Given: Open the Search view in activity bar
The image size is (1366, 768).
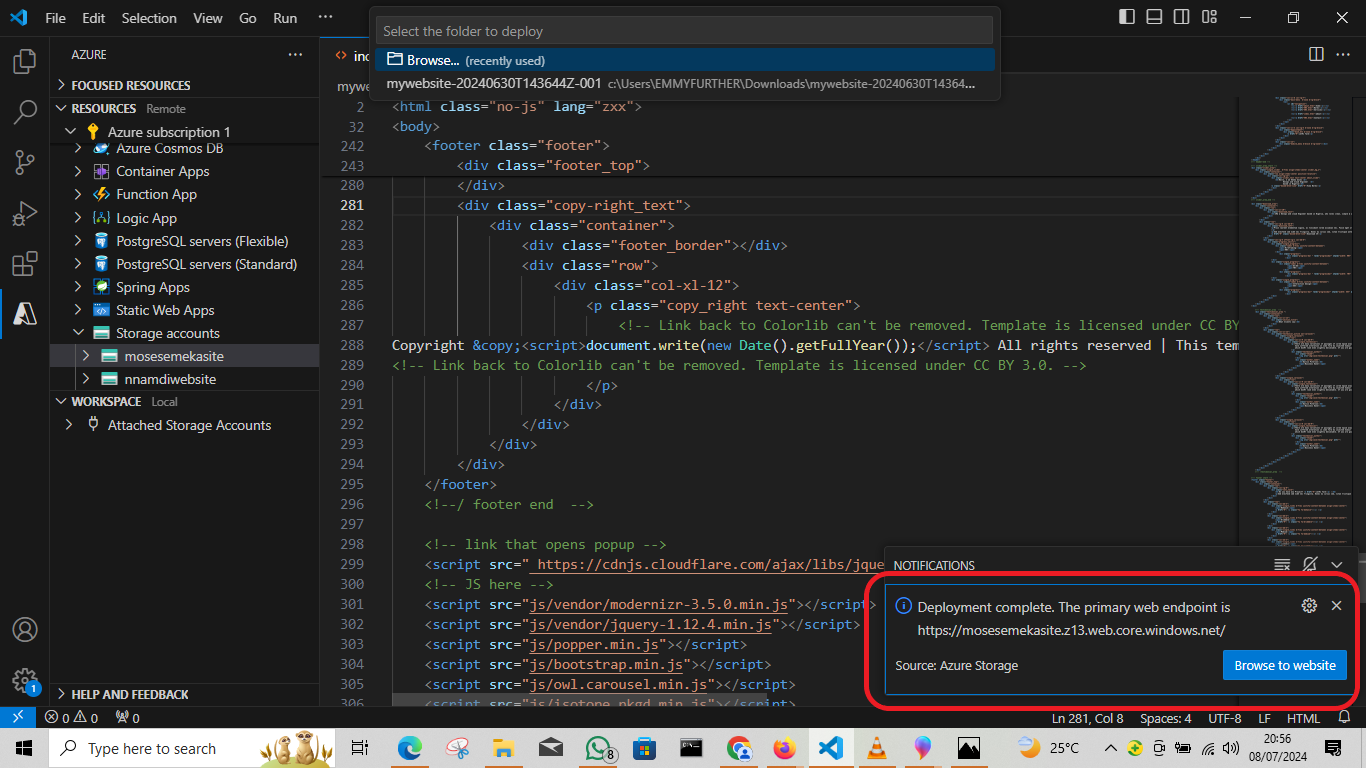Looking at the screenshot, I should [25, 112].
